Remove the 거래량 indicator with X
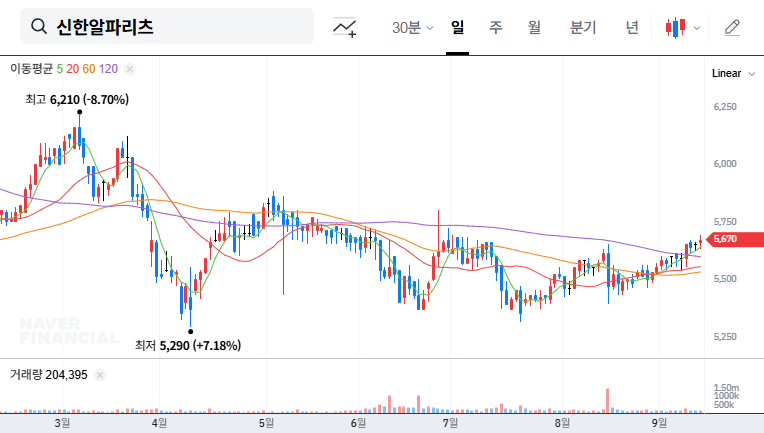The image size is (764, 433). [100, 375]
